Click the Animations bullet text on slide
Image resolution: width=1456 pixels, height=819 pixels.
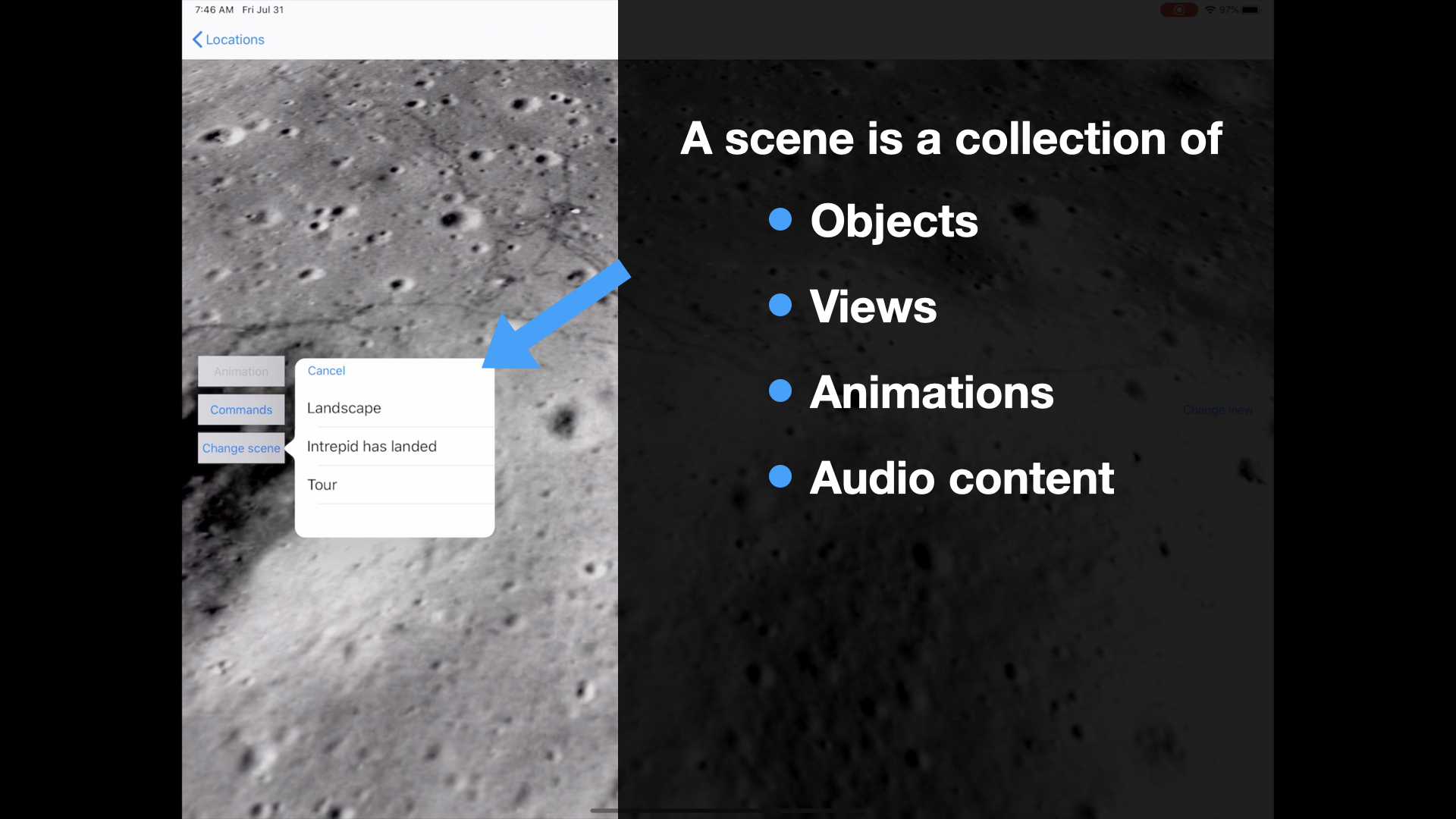pyautogui.click(x=931, y=392)
